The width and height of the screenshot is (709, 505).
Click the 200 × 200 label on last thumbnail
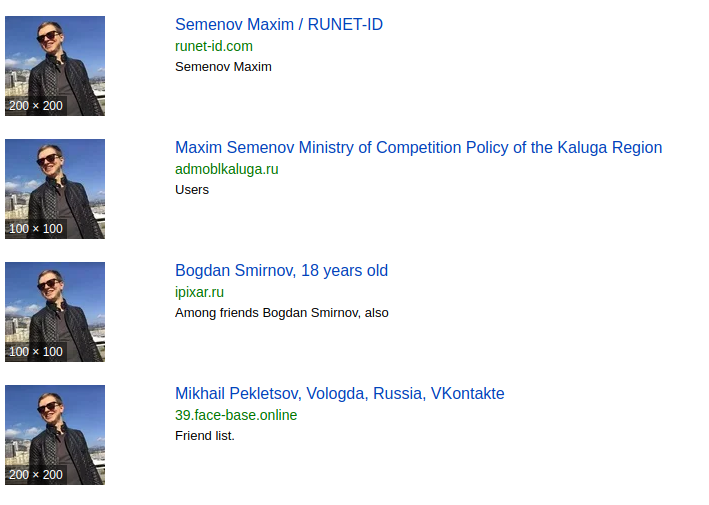36,475
